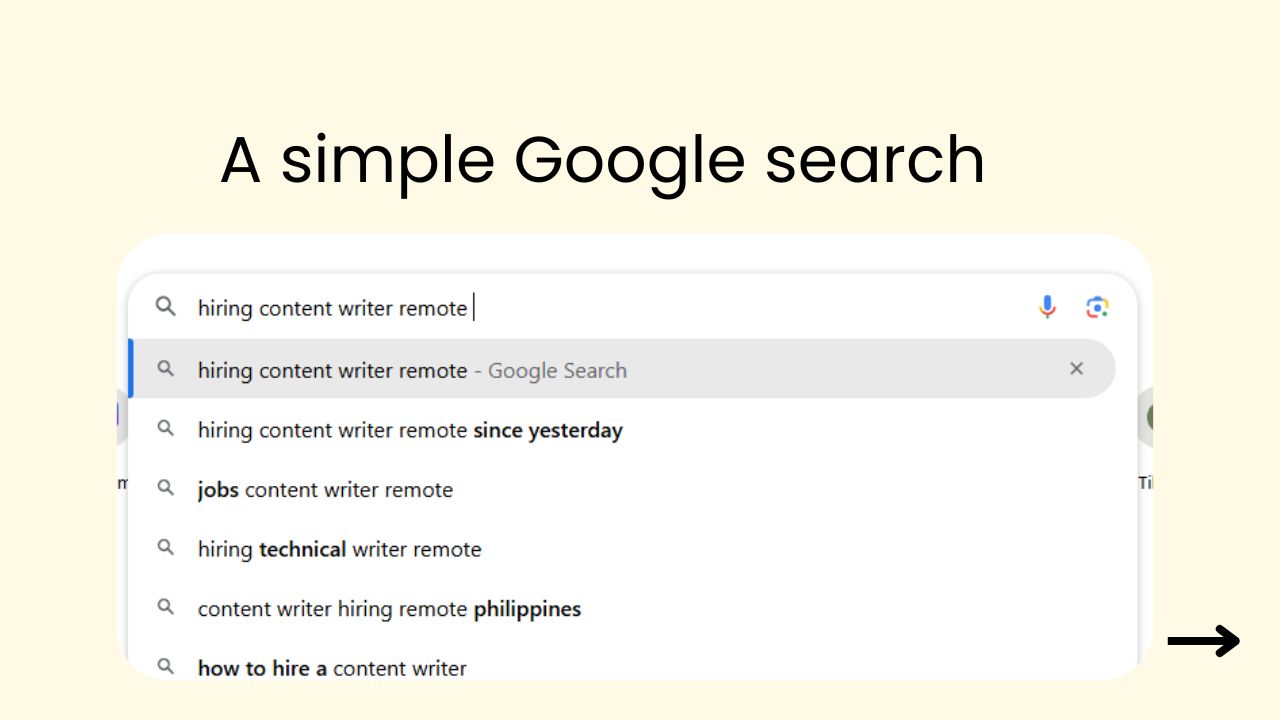Click search icon beside 'since yesterday' suggestion
This screenshot has width=1280, height=720.
pyautogui.click(x=166, y=429)
